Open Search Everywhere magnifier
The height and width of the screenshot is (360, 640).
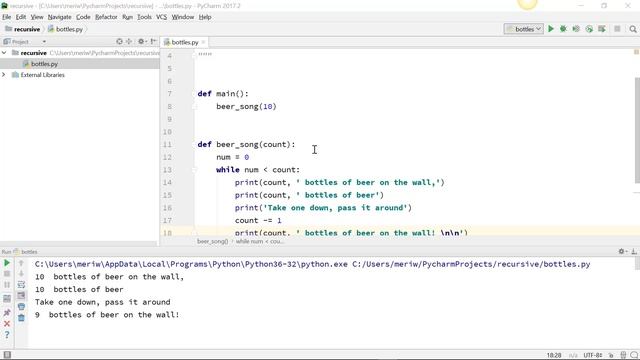(633, 29)
